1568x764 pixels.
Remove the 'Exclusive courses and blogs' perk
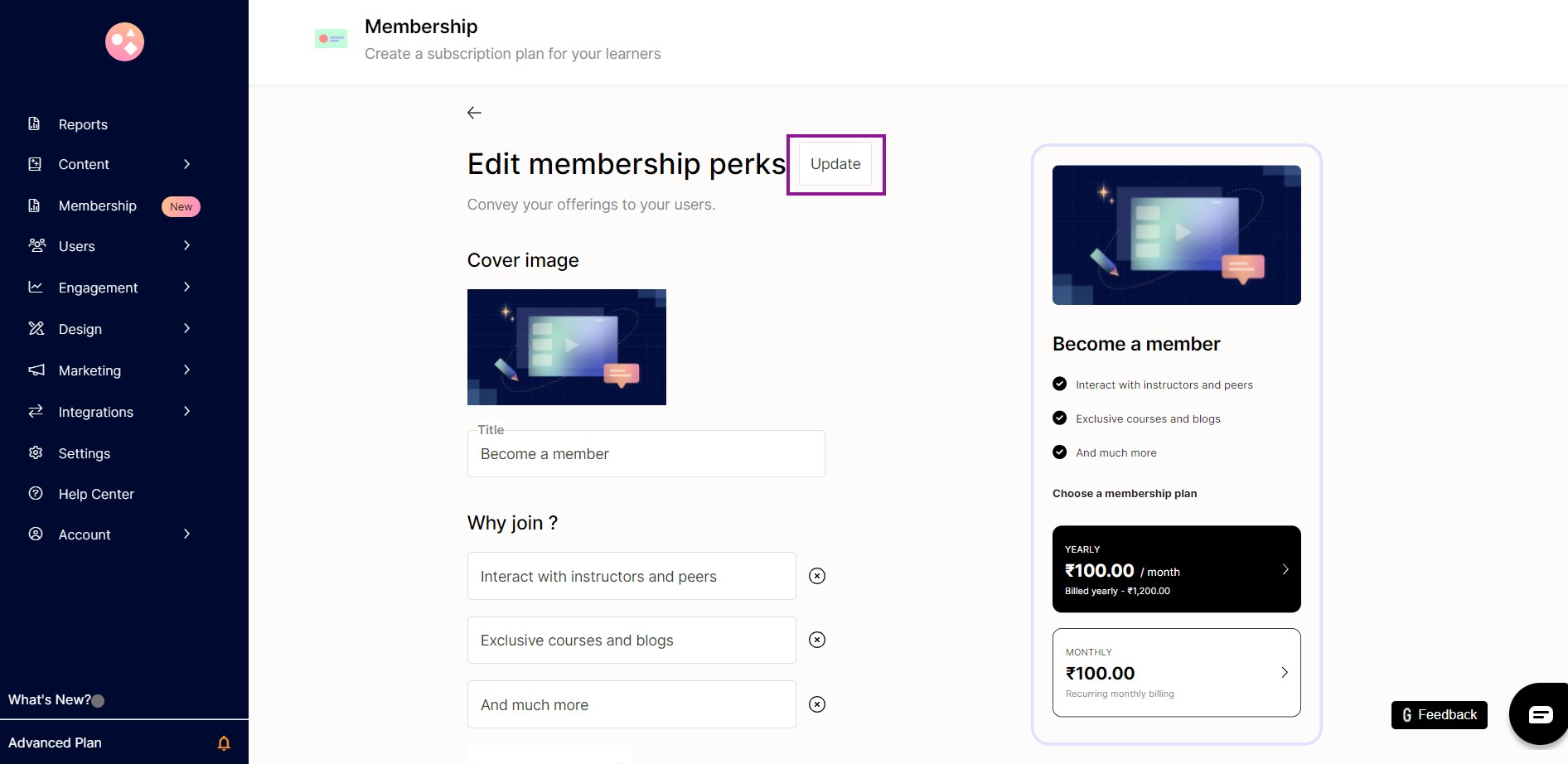coord(817,640)
